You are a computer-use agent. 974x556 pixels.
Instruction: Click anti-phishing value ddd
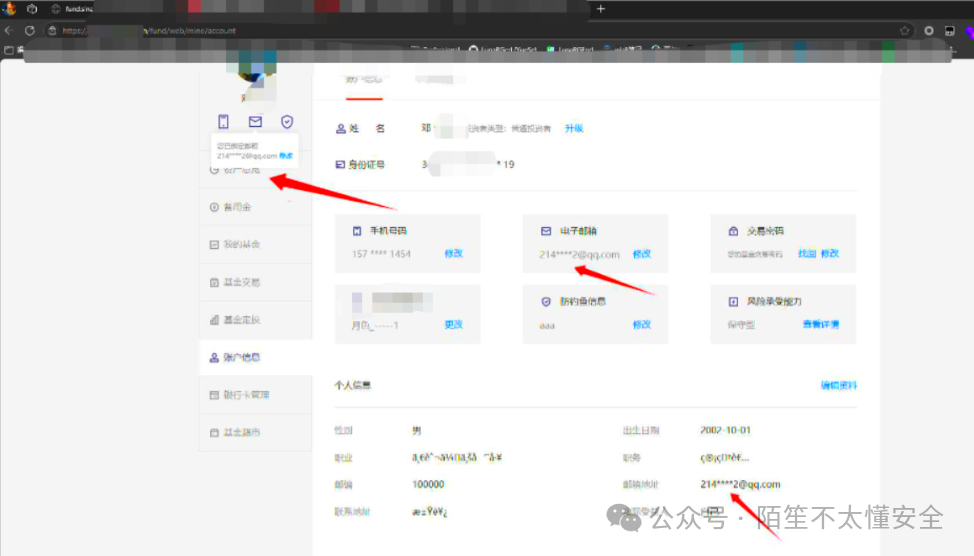click(547, 326)
